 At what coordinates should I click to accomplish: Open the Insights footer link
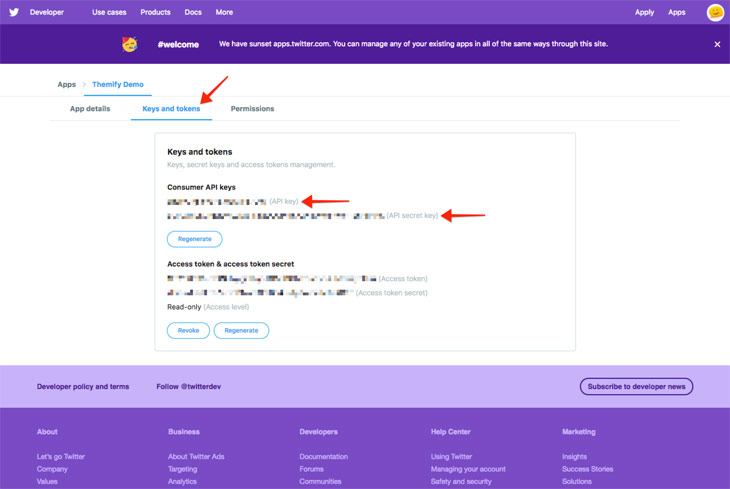(575, 456)
